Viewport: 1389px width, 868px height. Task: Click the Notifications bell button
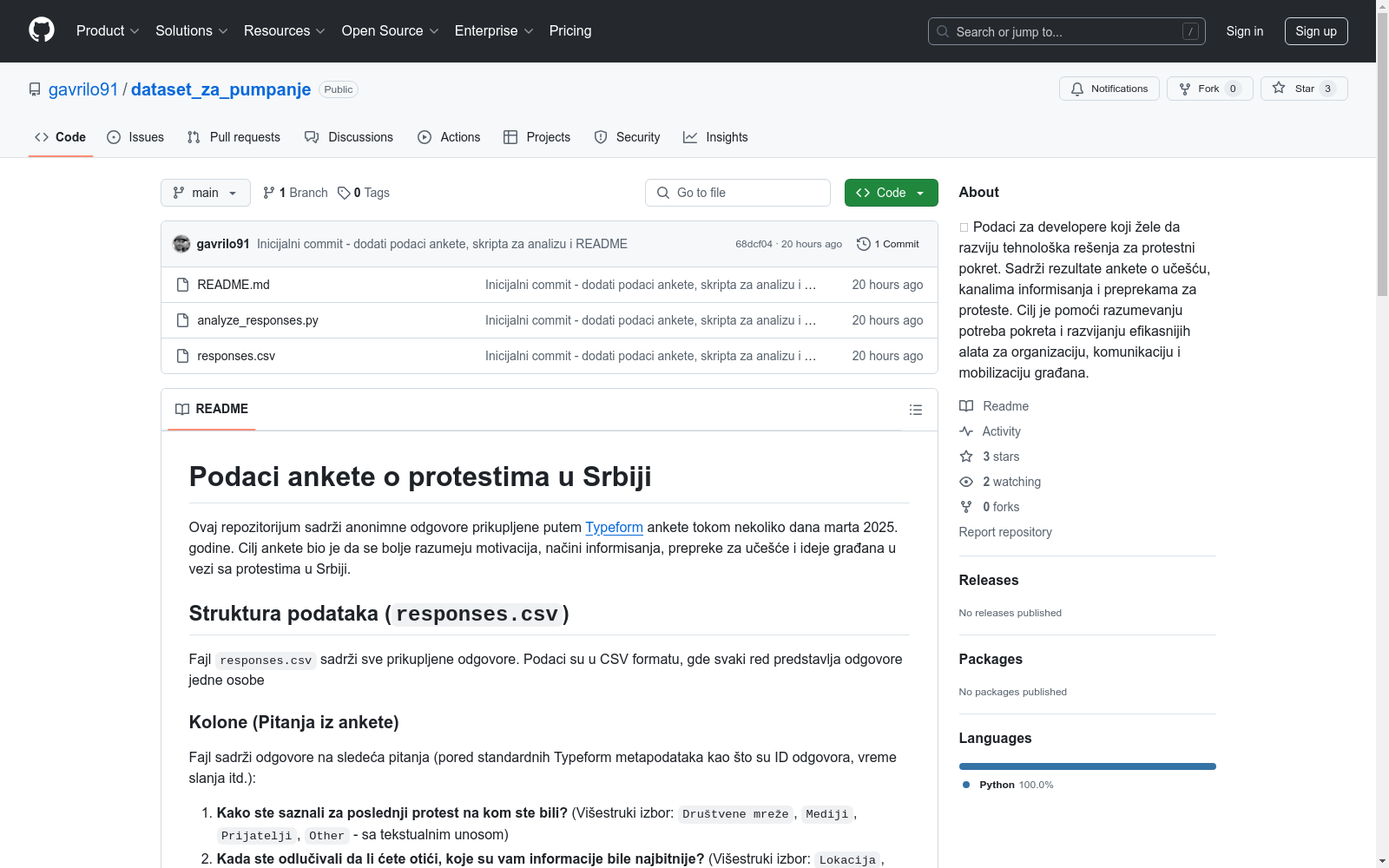(1109, 89)
